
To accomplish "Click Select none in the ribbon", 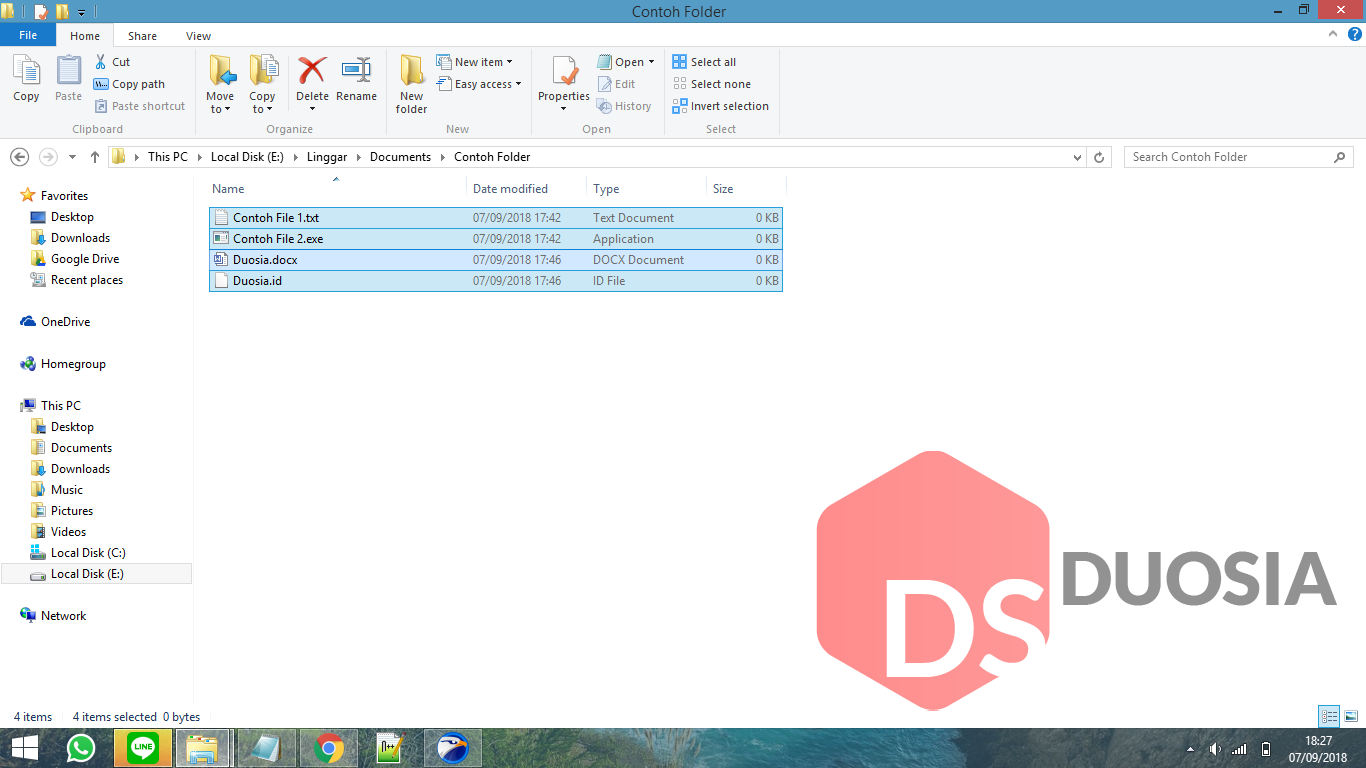I will pos(711,84).
